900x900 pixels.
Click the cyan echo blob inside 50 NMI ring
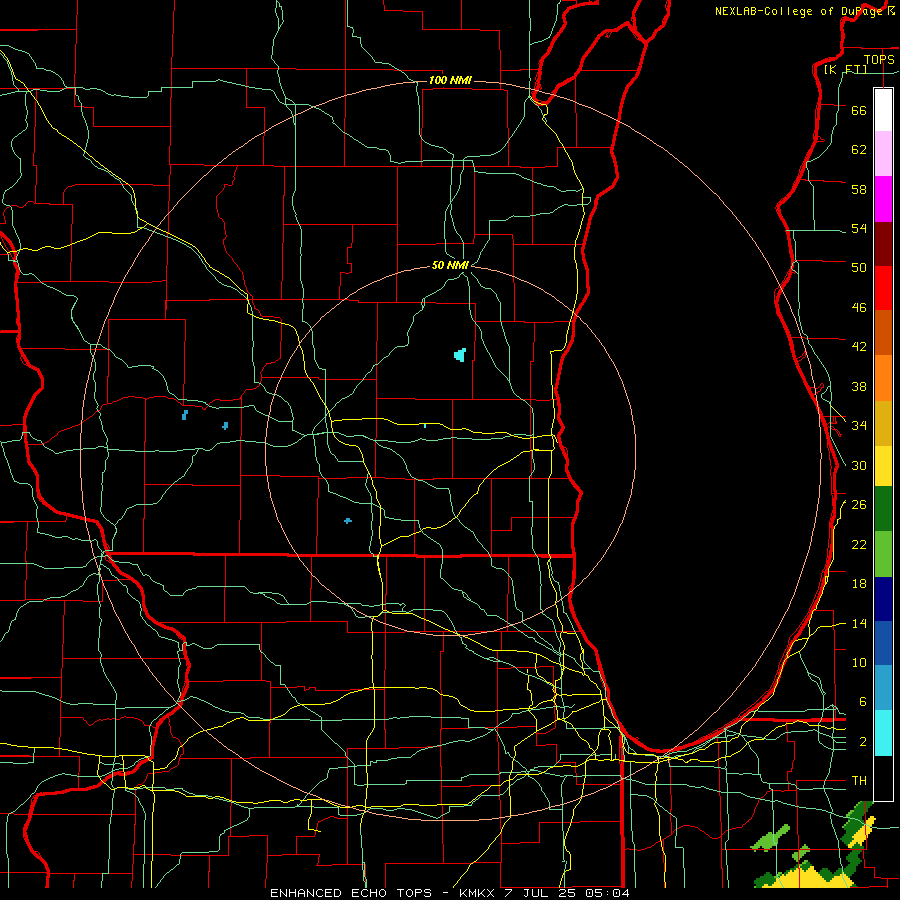click(x=460, y=355)
